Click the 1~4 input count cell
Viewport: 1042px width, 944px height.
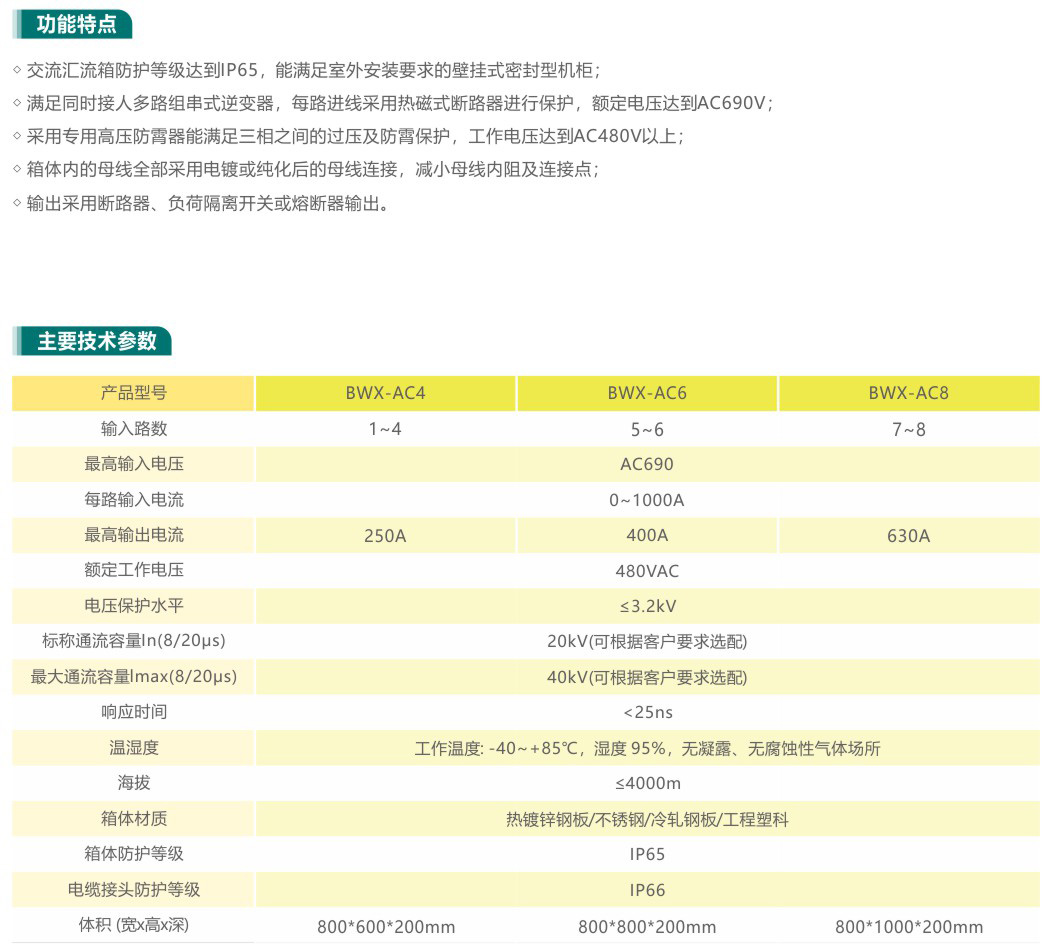(x=385, y=429)
